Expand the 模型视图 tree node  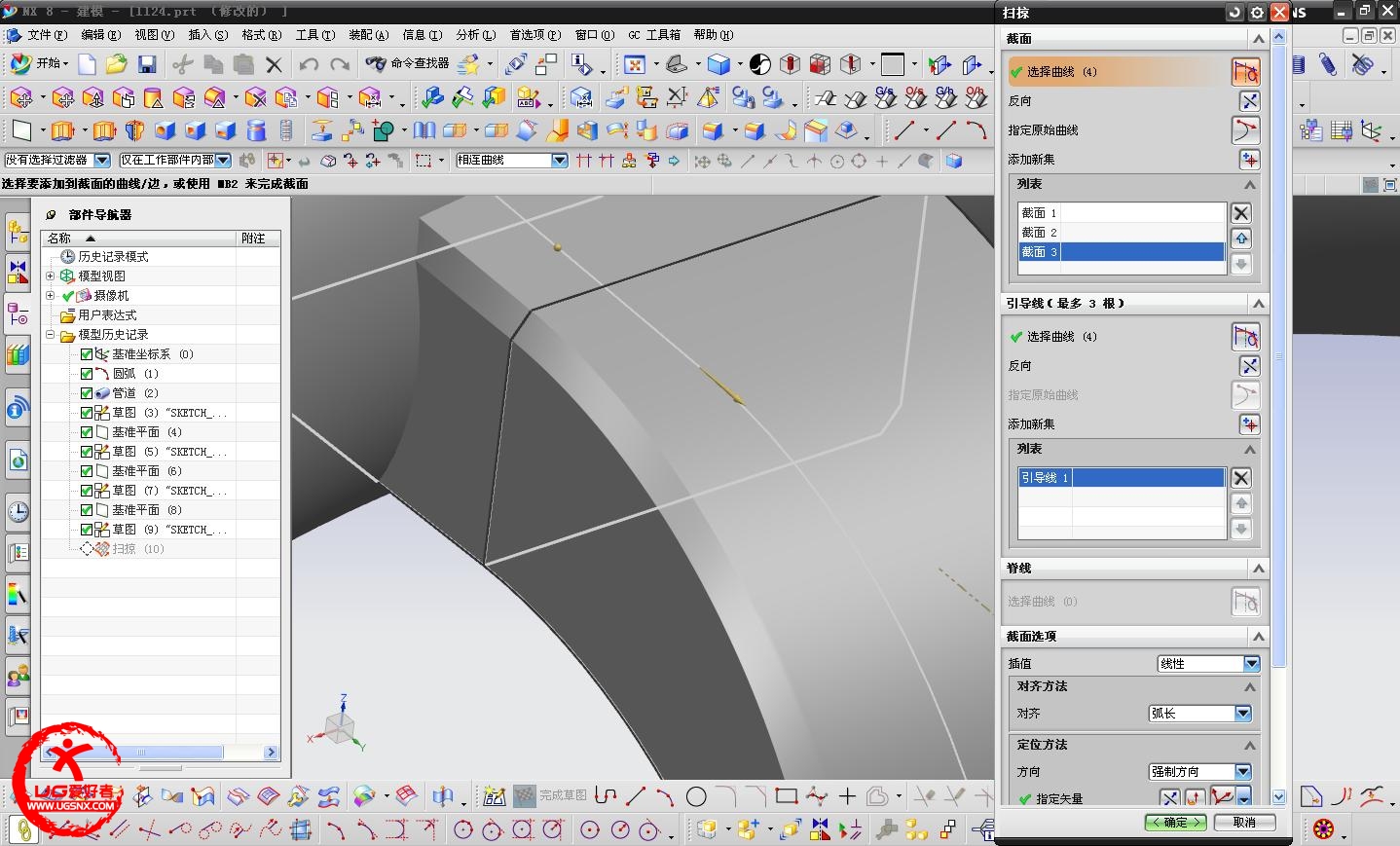51,276
